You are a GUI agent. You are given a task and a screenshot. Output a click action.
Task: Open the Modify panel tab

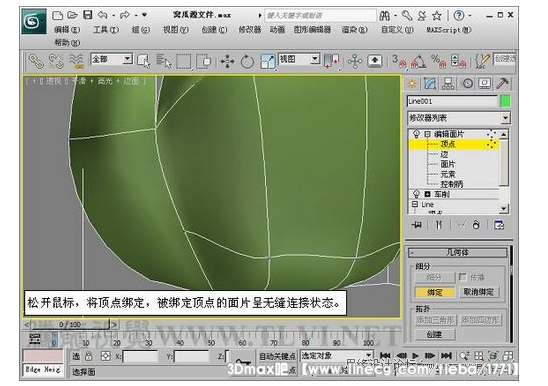[x=430, y=84]
